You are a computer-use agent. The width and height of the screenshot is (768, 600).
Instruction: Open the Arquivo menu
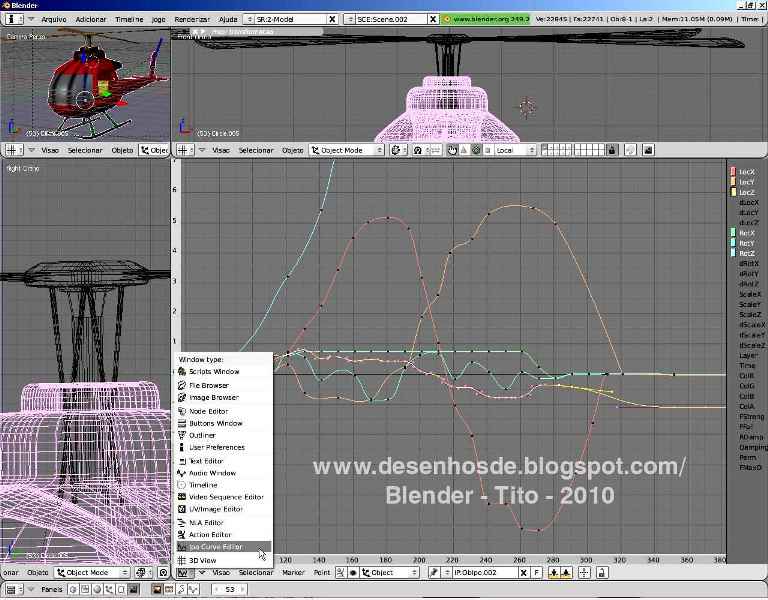54,20
